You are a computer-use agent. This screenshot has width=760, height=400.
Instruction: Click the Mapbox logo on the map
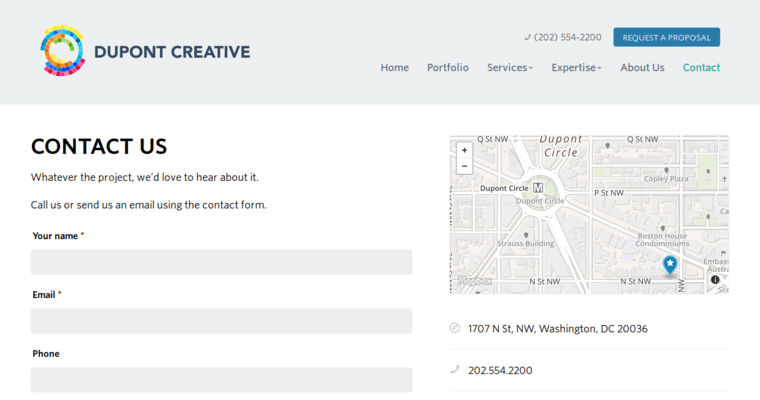pyautogui.click(x=475, y=282)
